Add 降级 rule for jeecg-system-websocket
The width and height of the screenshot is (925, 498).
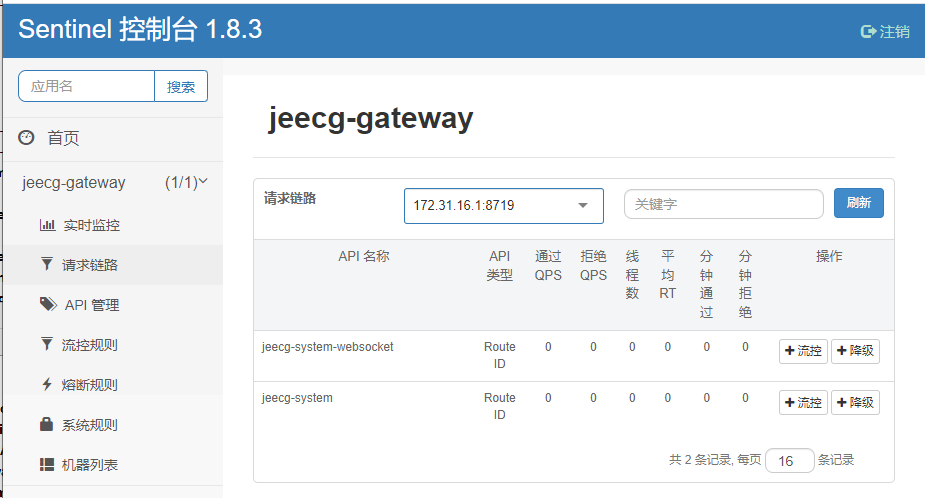(855, 351)
